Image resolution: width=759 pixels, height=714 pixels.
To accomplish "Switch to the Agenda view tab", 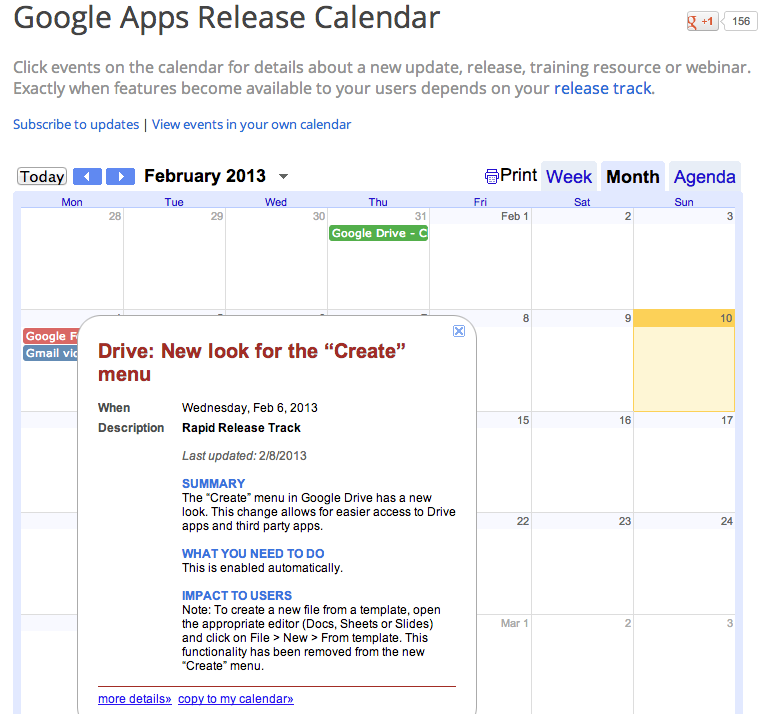I will (x=705, y=177).
